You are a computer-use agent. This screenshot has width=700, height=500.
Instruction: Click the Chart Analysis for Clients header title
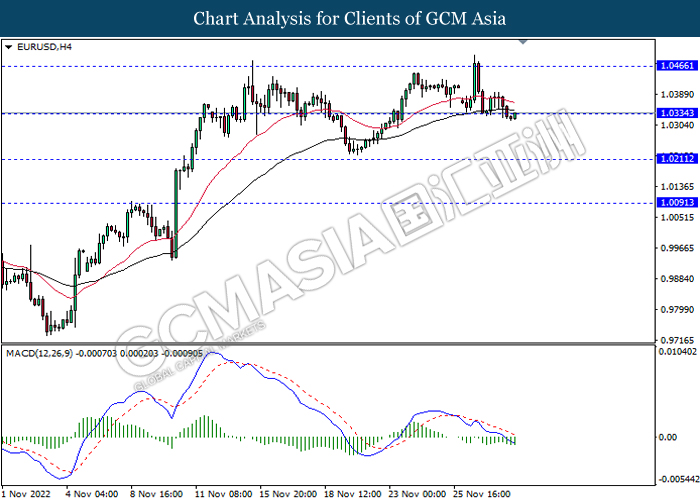coord(350,19)
